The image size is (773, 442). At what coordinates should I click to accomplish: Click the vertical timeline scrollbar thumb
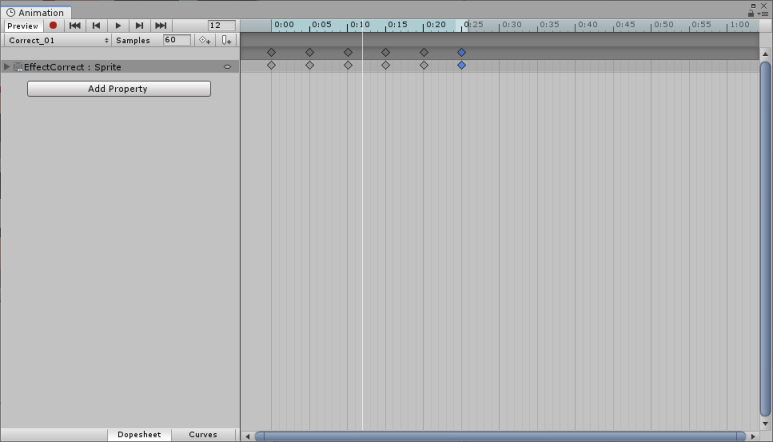[x=765, y=239]
